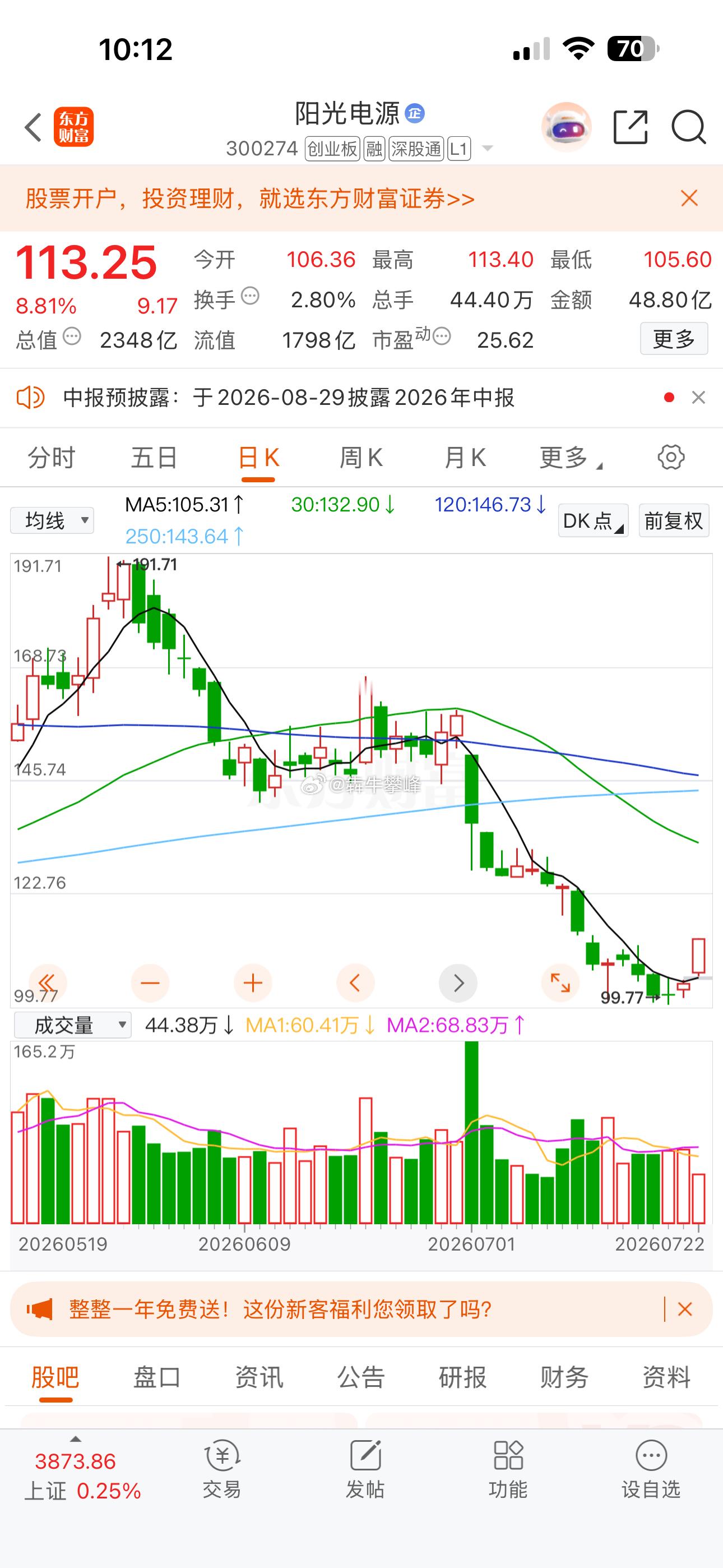Switch to 月K chart tab

[465, 457]
